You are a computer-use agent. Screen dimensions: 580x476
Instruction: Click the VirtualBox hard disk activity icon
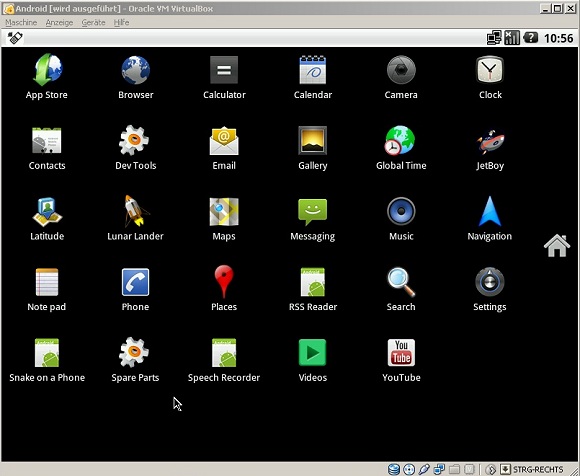[394, 469]
